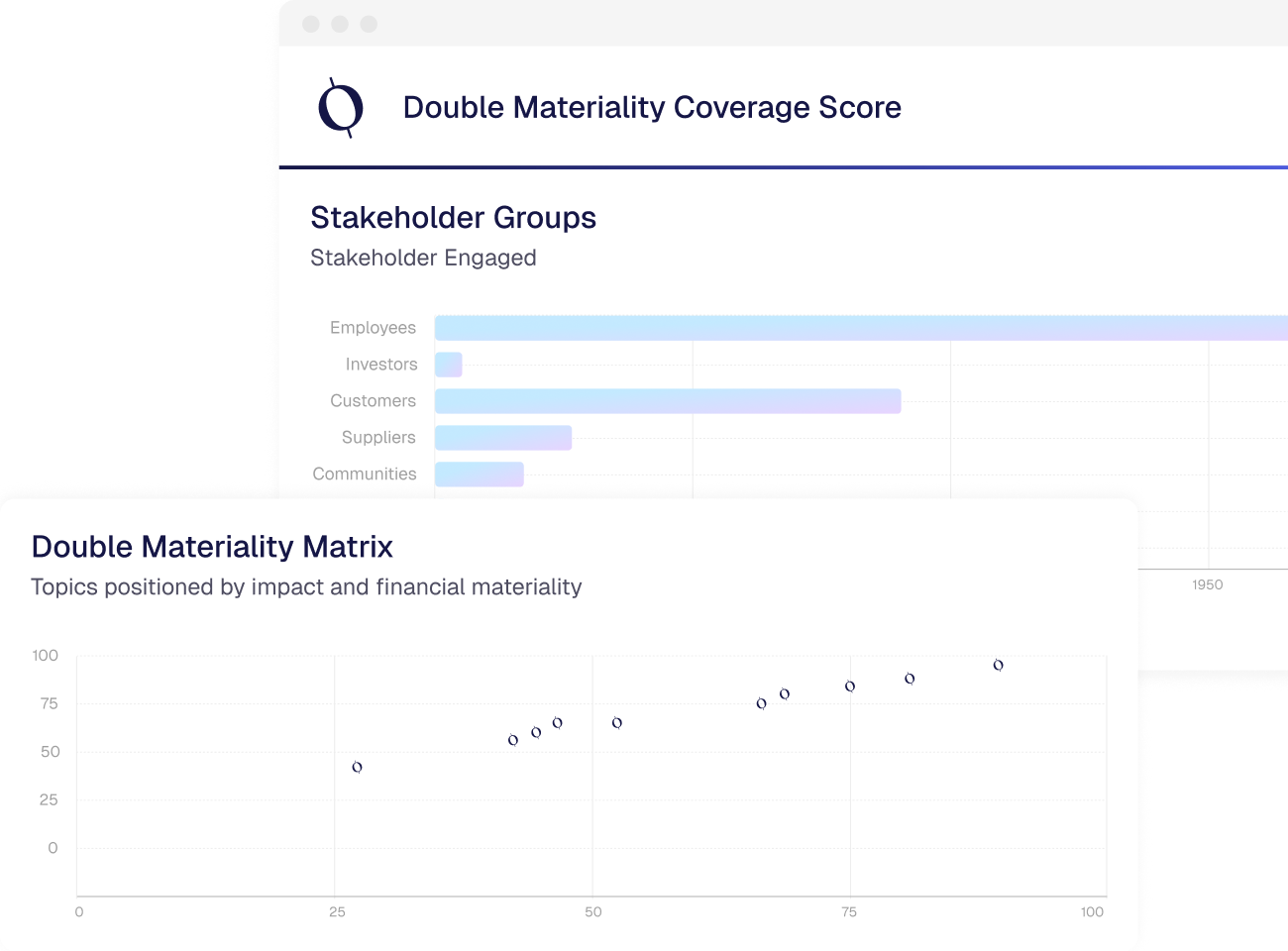Screen dimensions: 1288x951
Task: Click the Stakeholder Engaged subtitle
Action: click(x=423, y=258)
